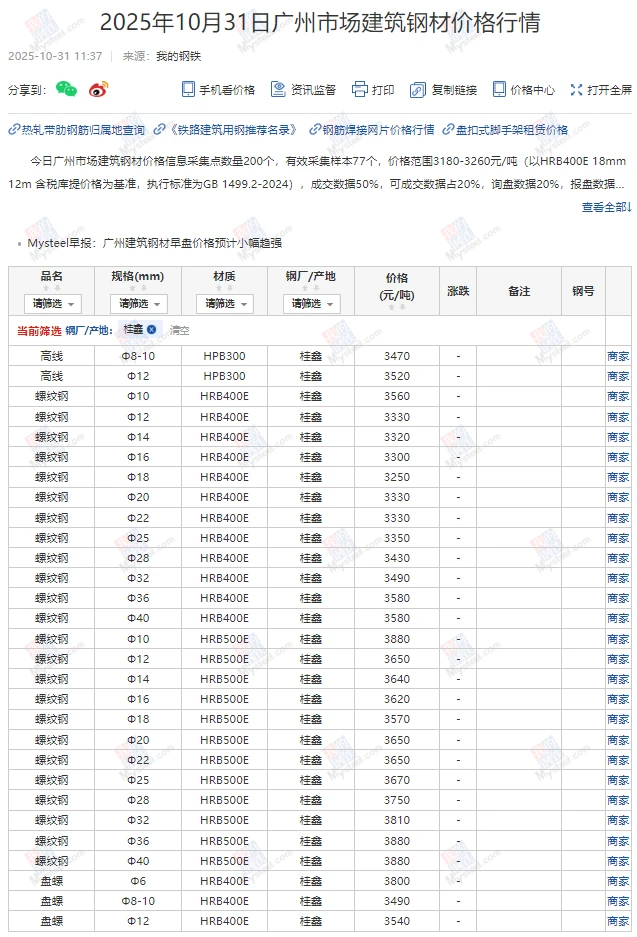Open 商家 for HRB500E Φ28 螺纹钢 row

coord(618,800)
